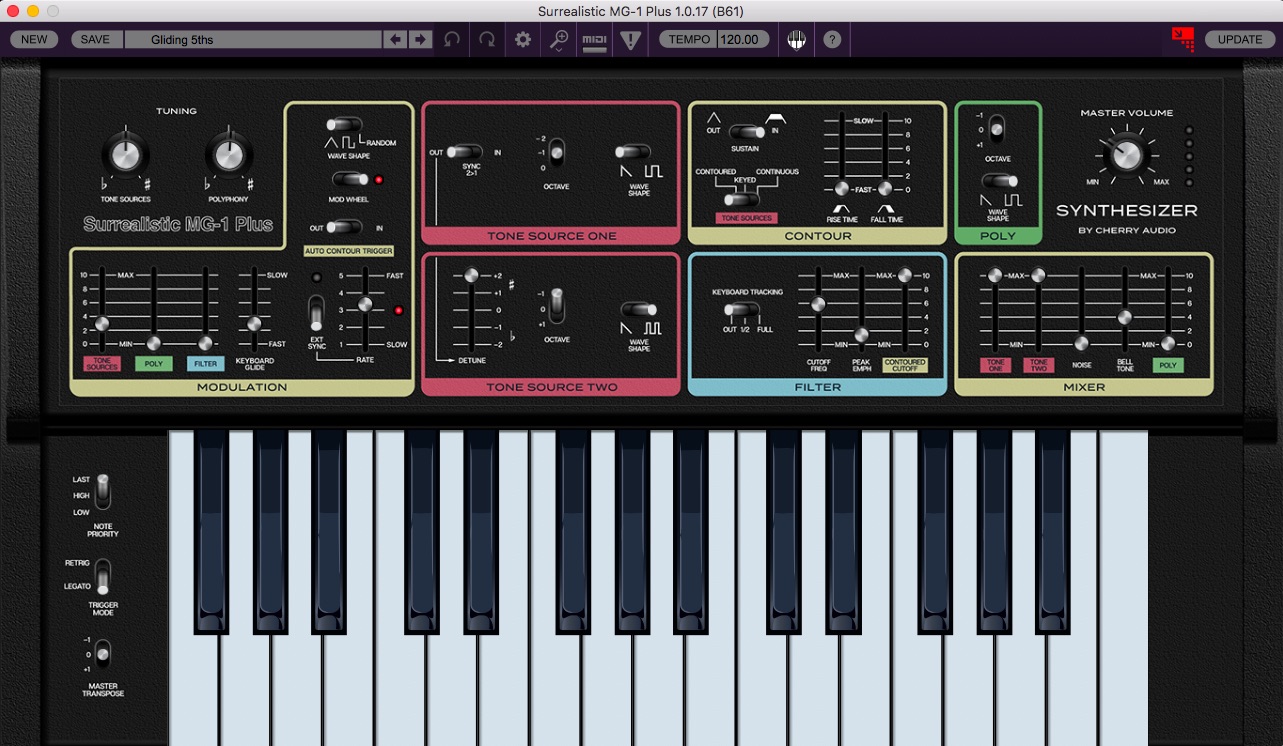Click the TEMPO label button
Viewport: 1283px width, 746px height.
(x=689, y=40)
